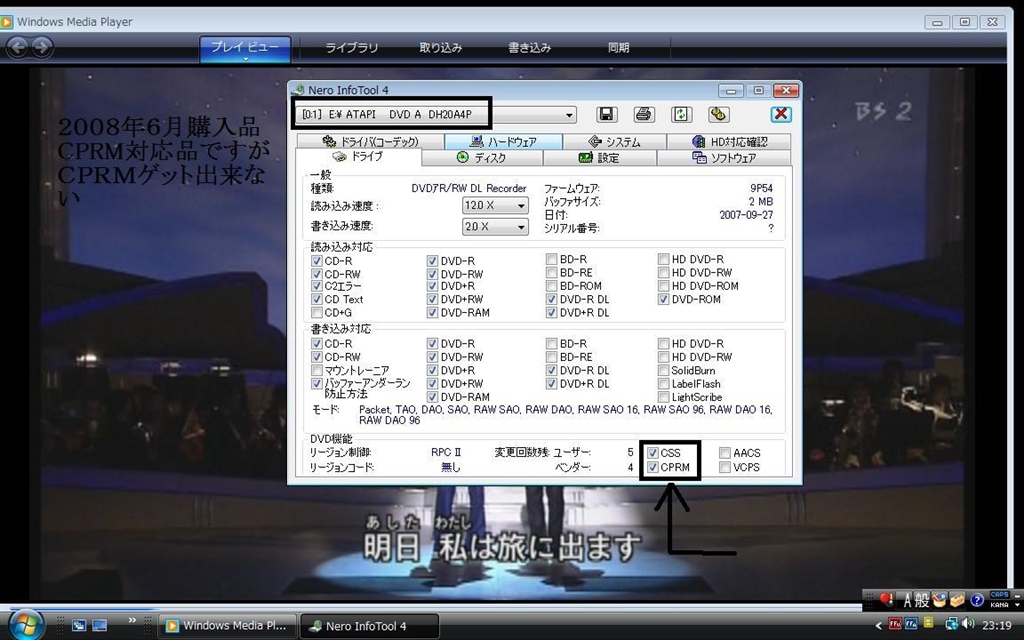Click the Windows Media Player taskbar button

click(x=228, y=626)
